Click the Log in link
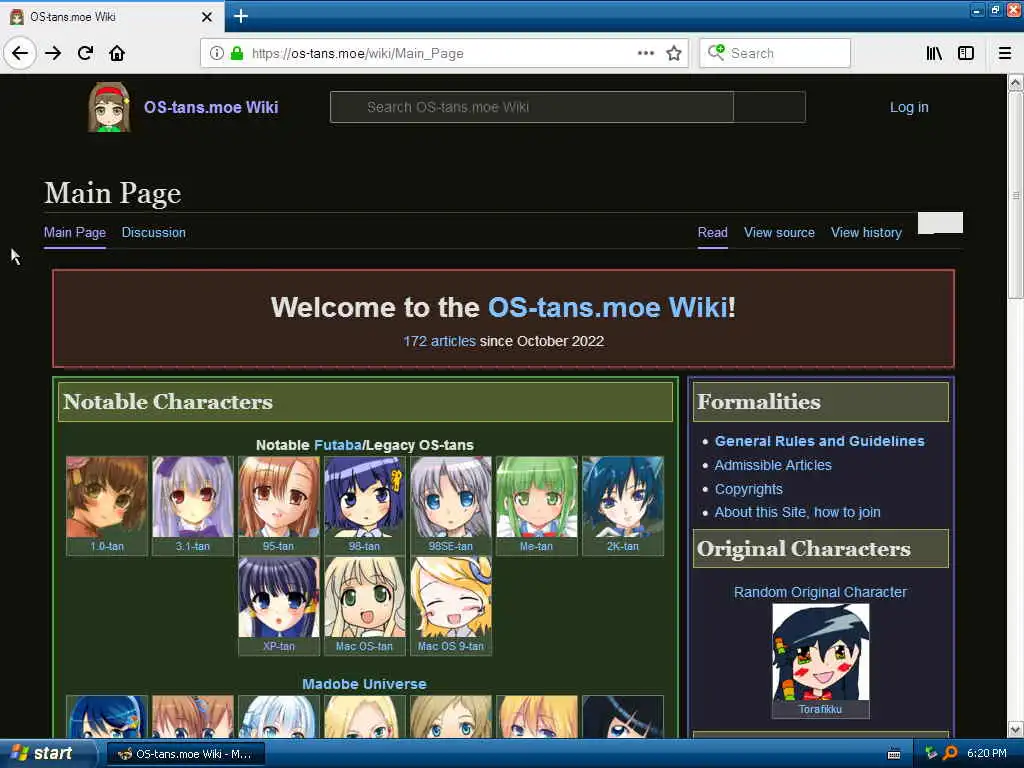The width and height of the screenshot is (1024, 768). click(909, 107)
